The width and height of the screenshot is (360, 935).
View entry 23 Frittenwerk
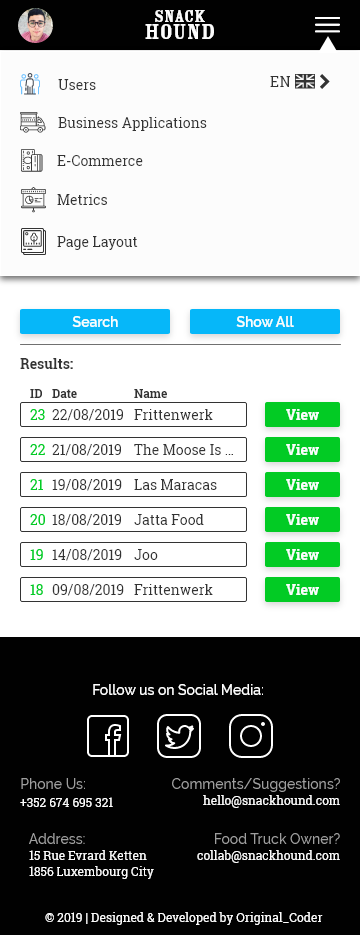click(x=302, y=414)
